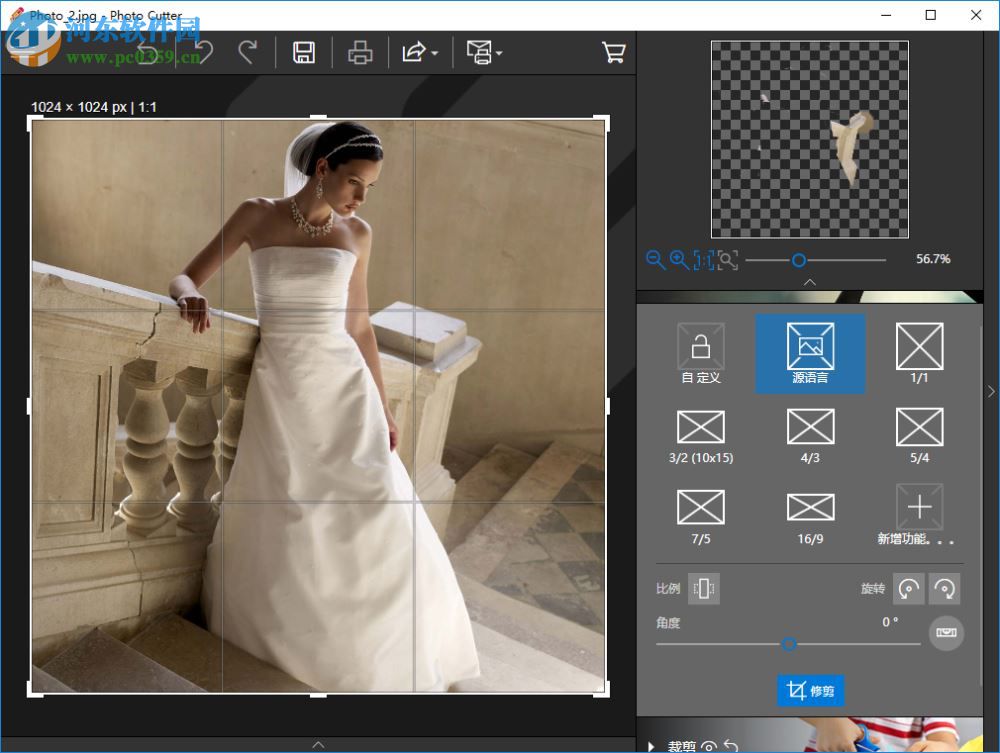Toggle portrait orientation for the crop ratio

[705, 589]
